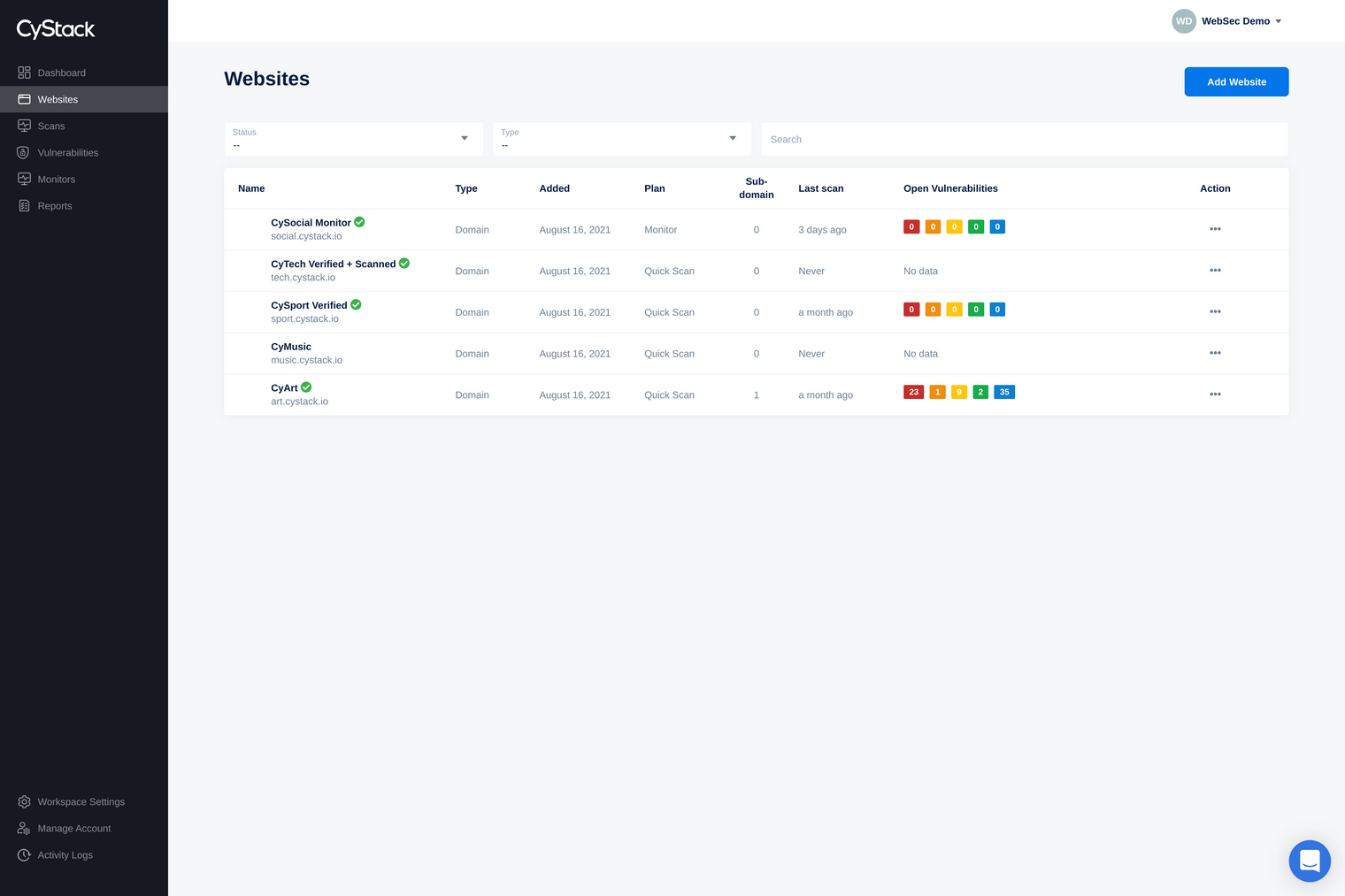Click social.cystack.io domain text

306,236
